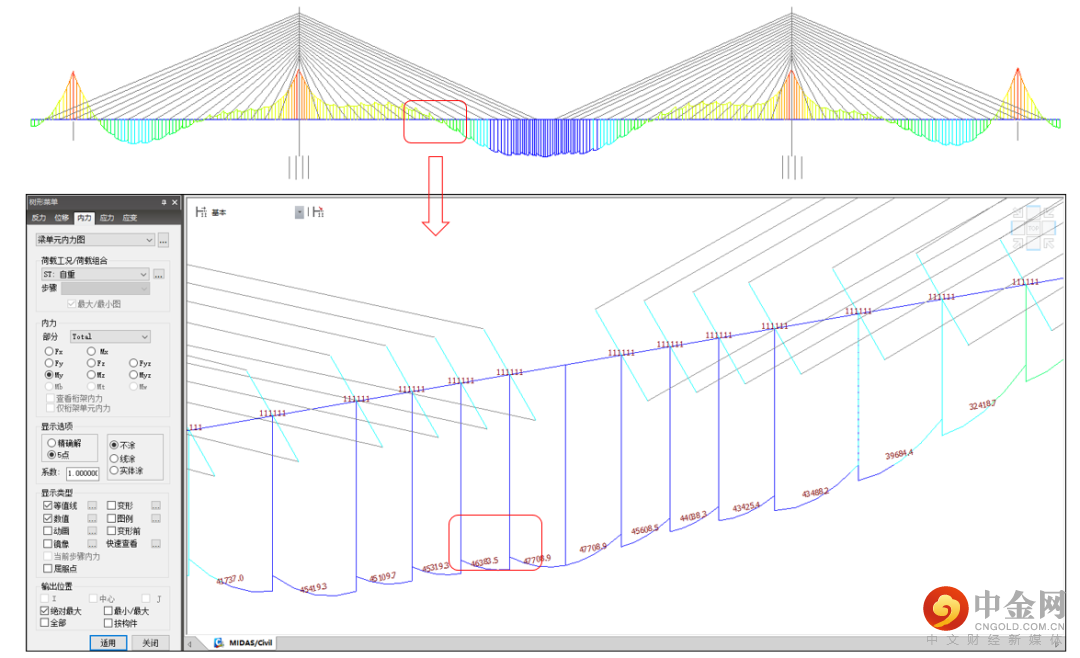
Task: Click the 系数 scale factor input field
Action: pos(83,473)
